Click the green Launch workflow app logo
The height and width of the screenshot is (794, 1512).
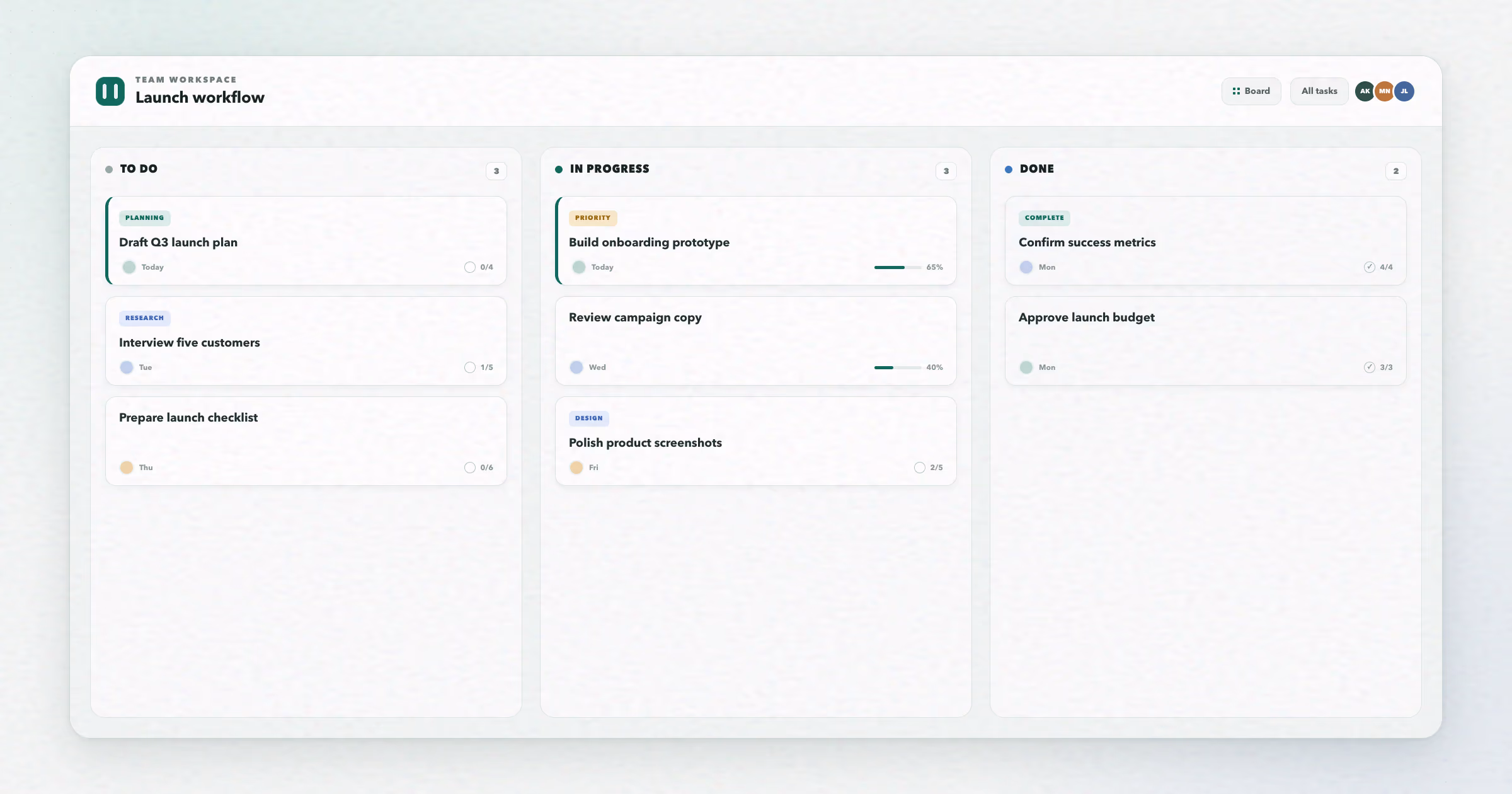coord(110,91)
